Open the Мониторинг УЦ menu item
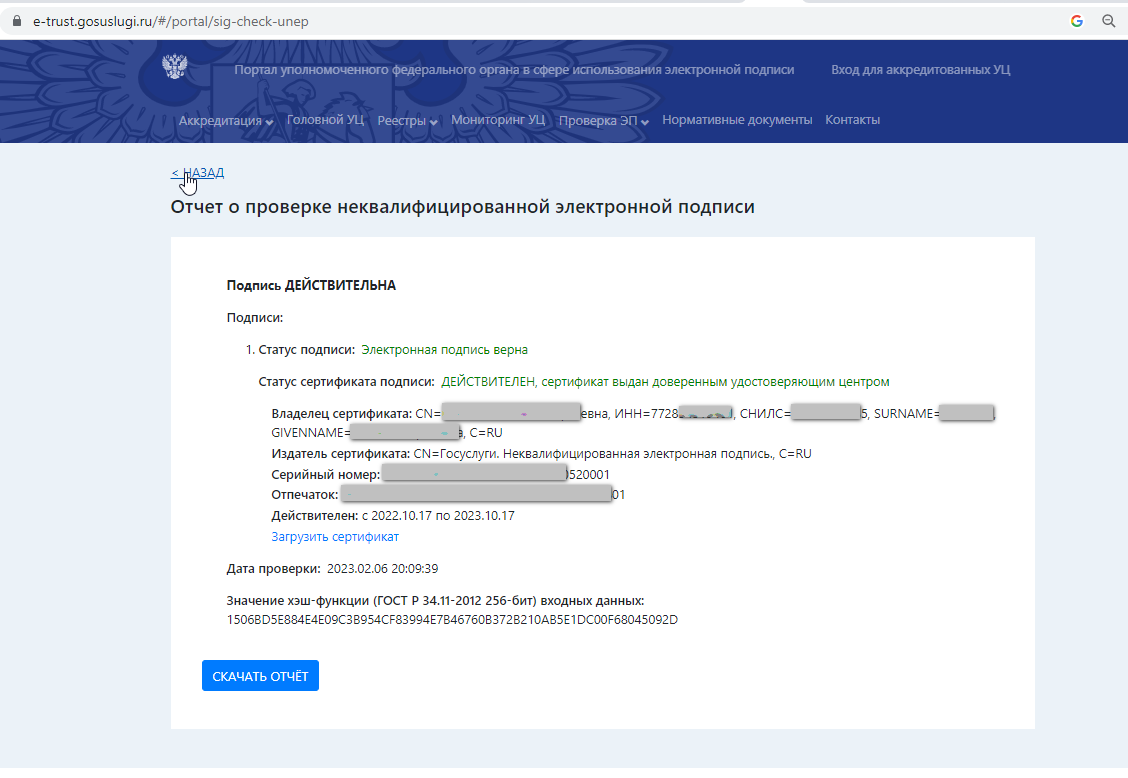 pos(498,119)
